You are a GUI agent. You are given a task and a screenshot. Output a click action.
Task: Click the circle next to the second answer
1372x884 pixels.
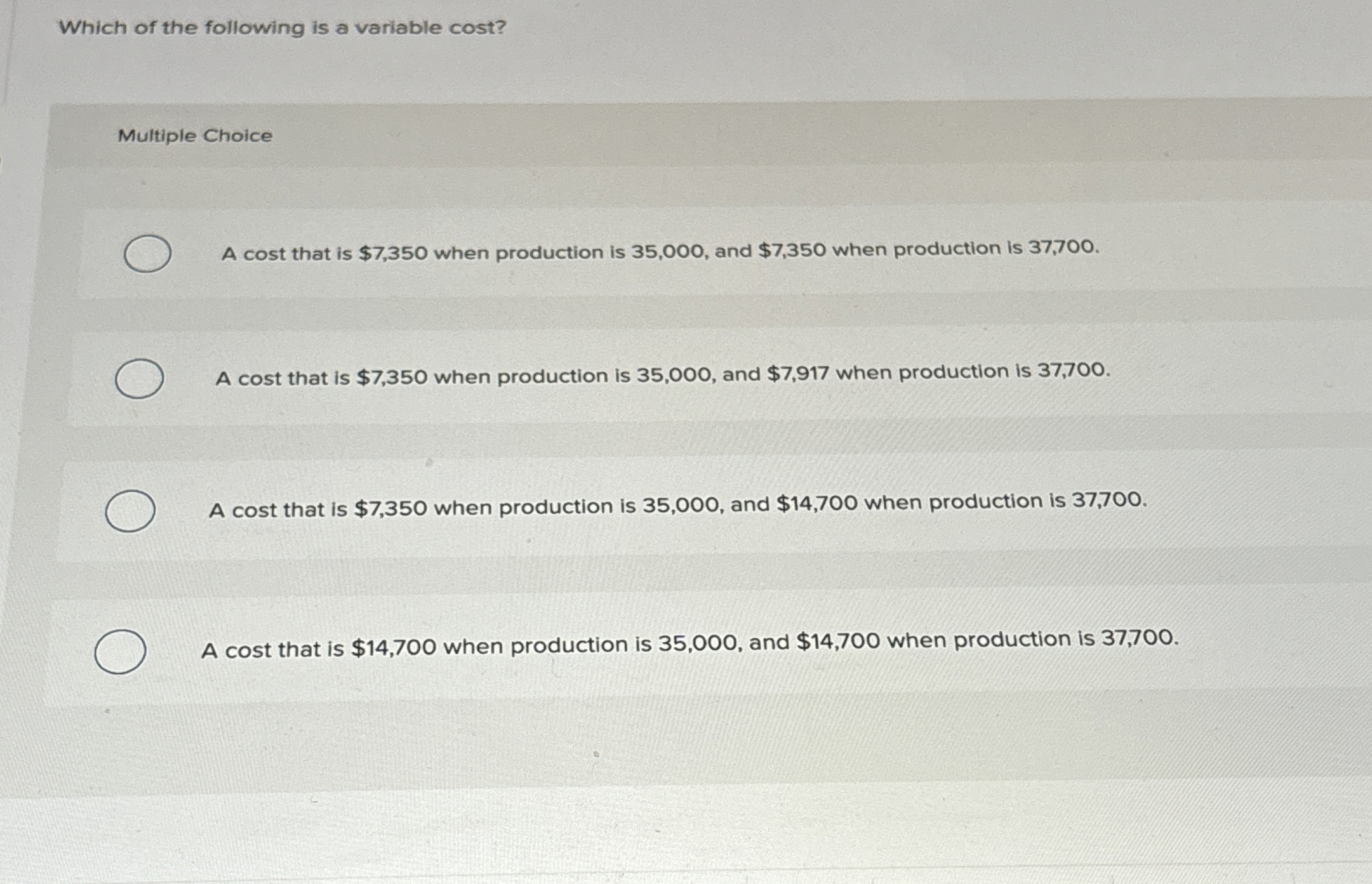tap(138, 378)
